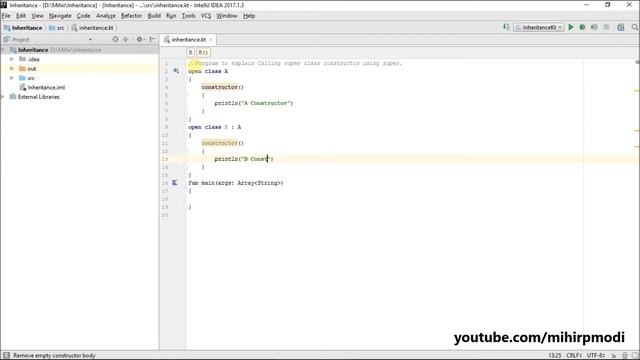Image resolution: width=640 pixels, height=360 pixels.
Task: Click the first-line comment about super class constructor
Action: tap(295, 63)
